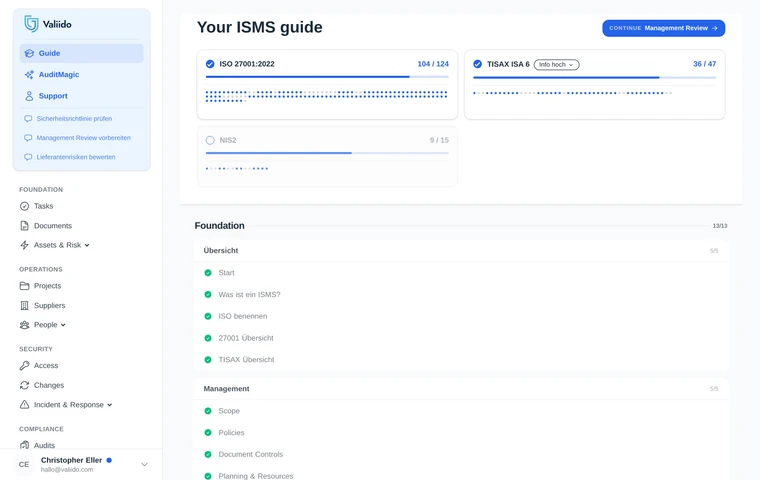This screenshot has height=480, width=768.
Task: Click the Documents file icon
Action: pos(24,226)
